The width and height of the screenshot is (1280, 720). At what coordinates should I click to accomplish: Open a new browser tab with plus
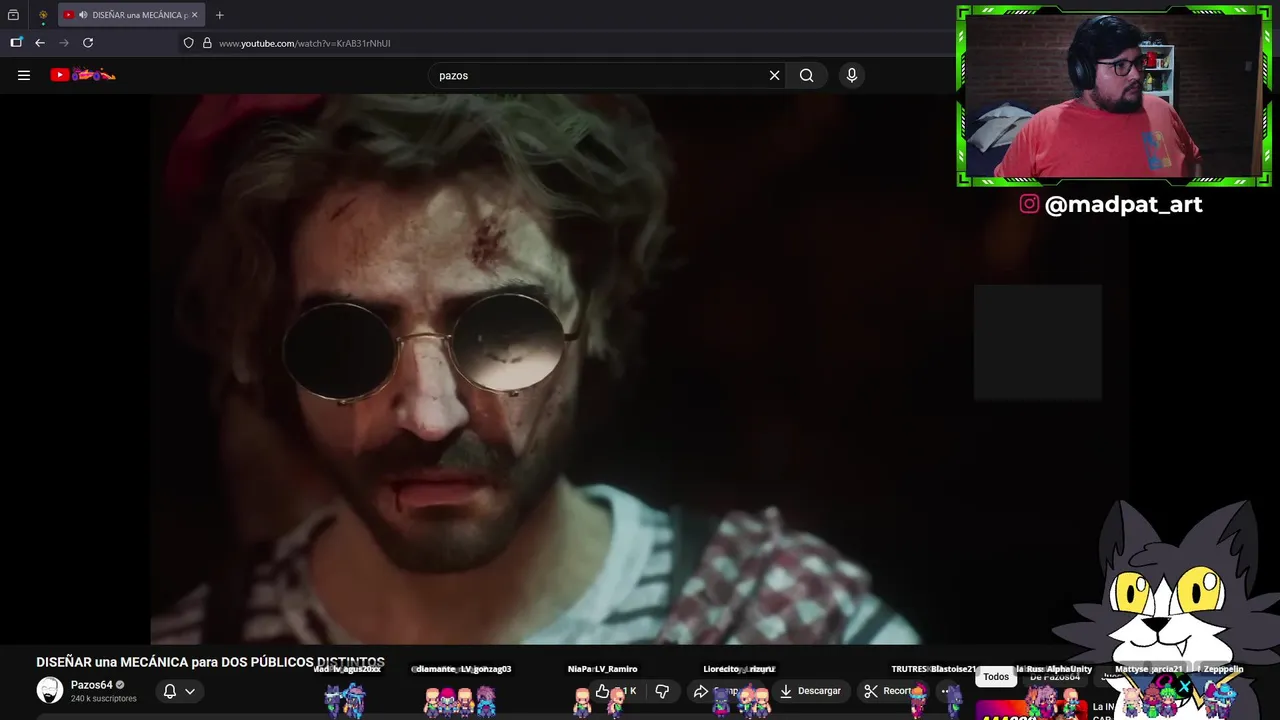click(x=219, y=15)
